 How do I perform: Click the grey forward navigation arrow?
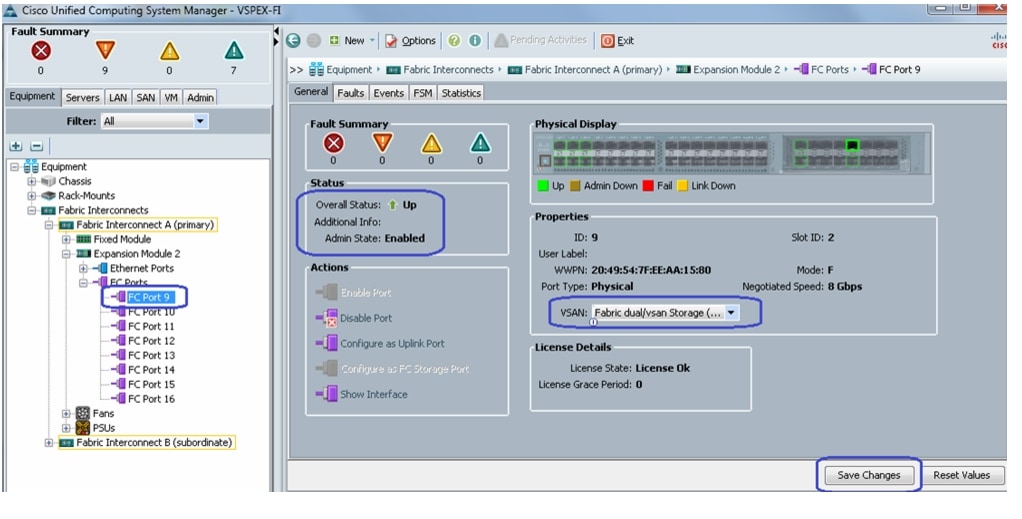point(314,40)
